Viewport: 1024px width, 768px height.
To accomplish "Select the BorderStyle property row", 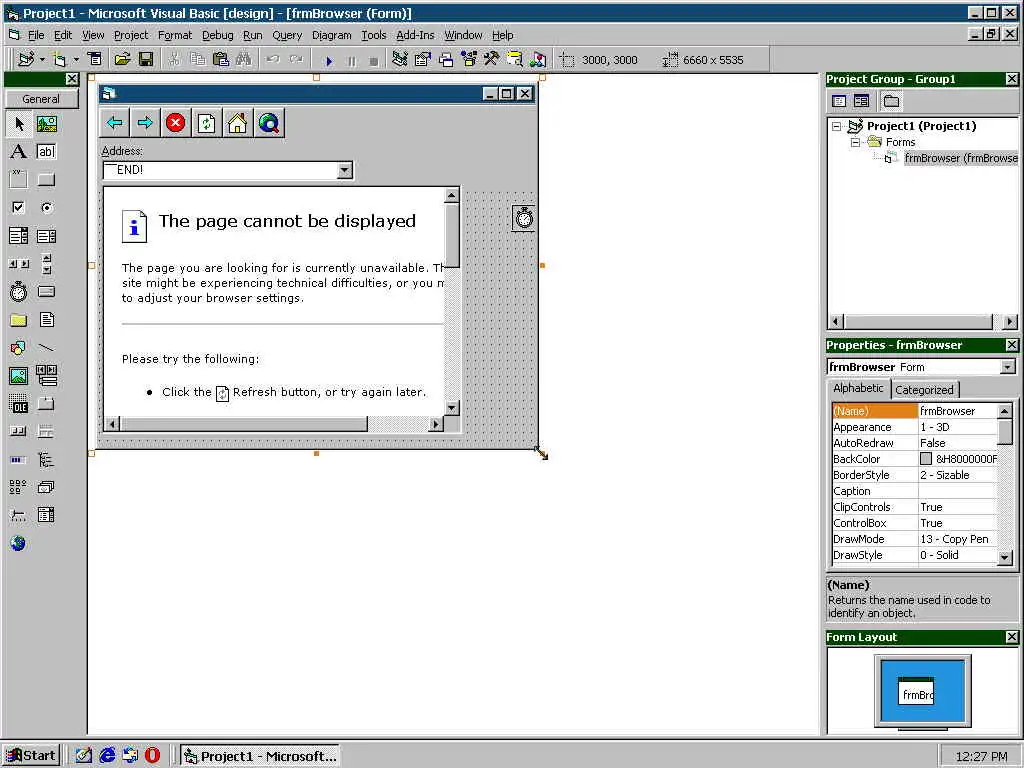I will click(914, 475).
